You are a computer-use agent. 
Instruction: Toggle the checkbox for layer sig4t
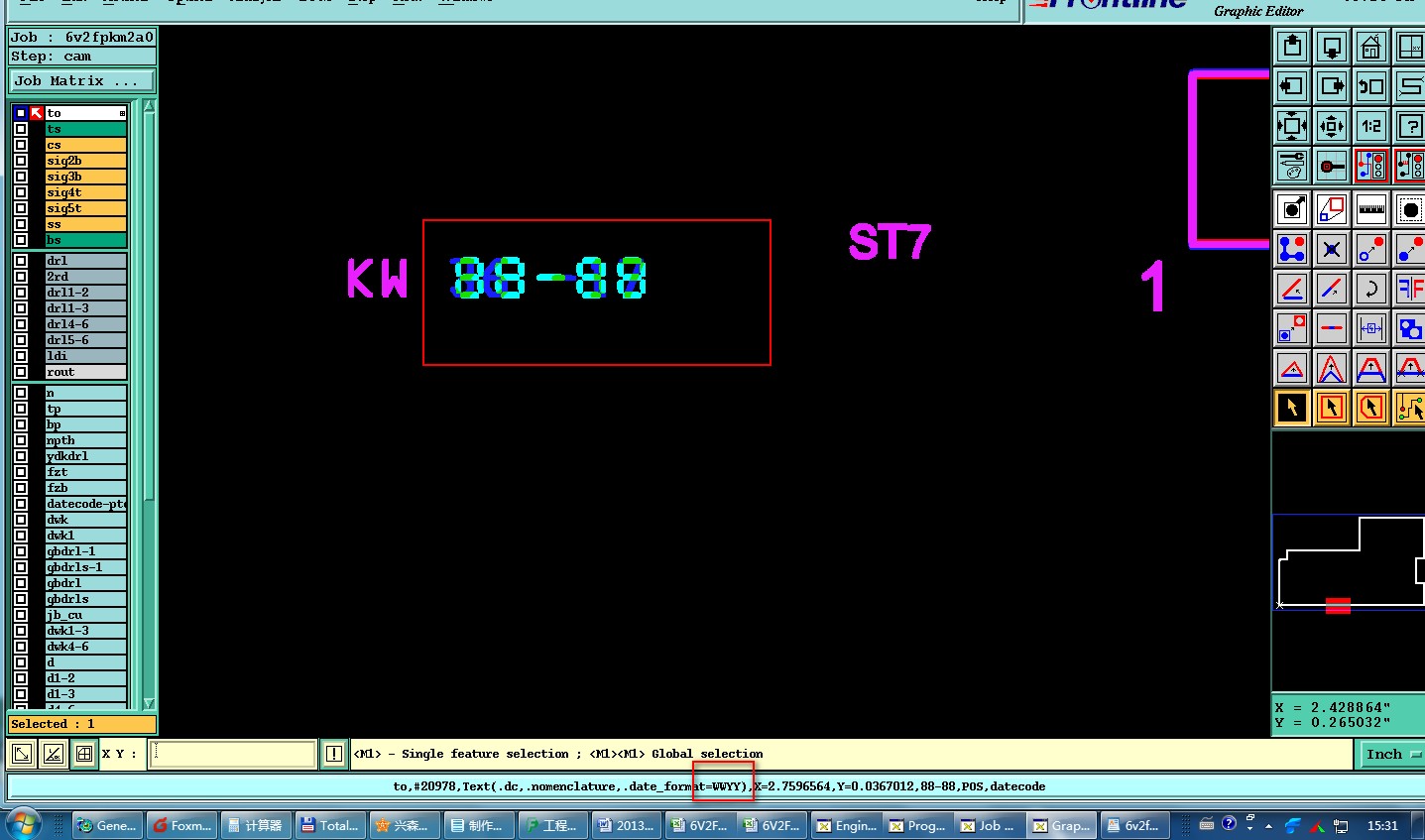[x=21, y=192]
